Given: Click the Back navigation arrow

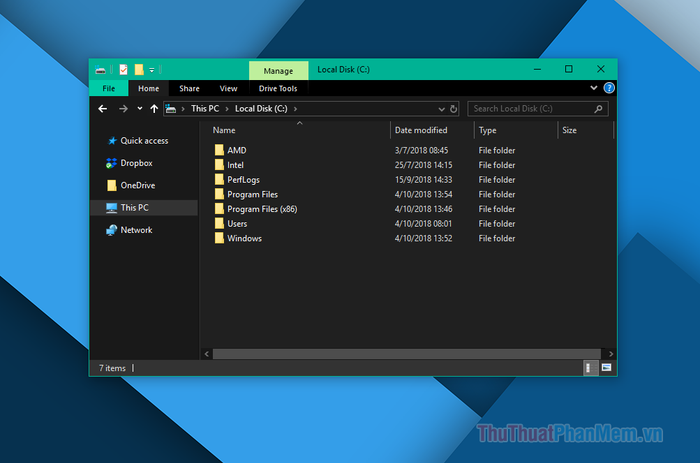Looking at the screenshot, I should [103, 108].
